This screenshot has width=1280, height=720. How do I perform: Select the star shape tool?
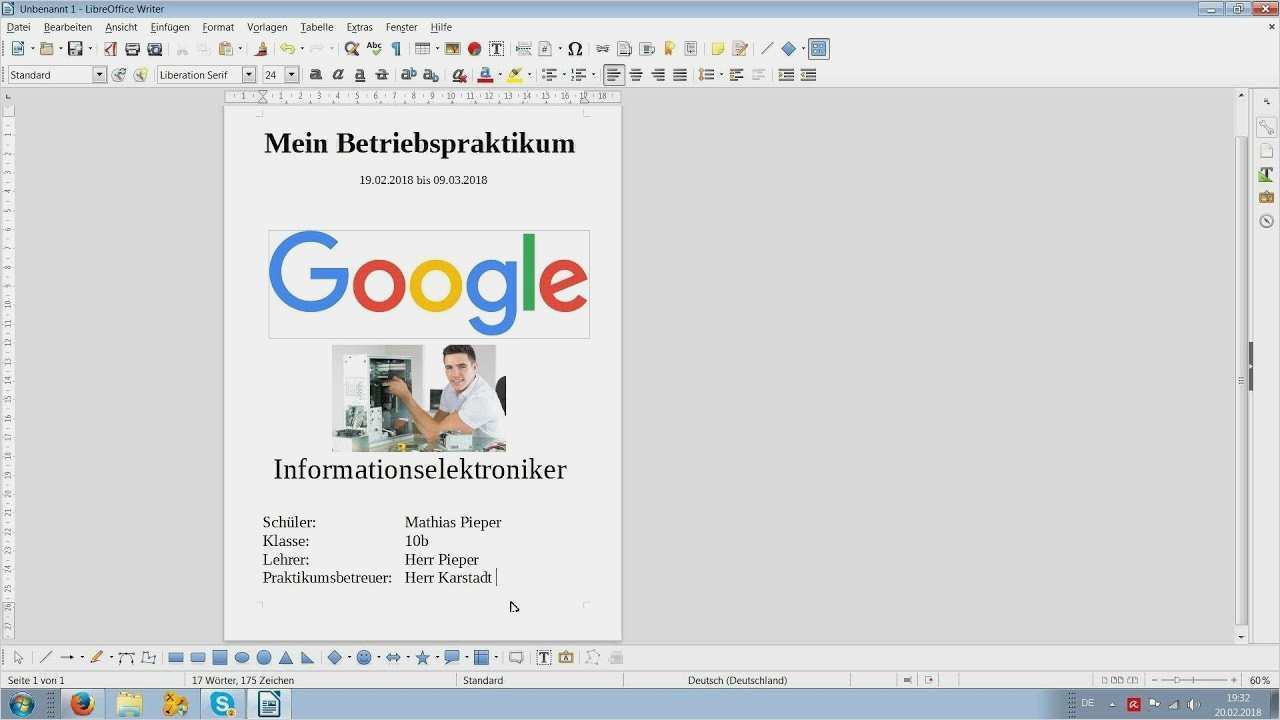[x=423, y=657]
